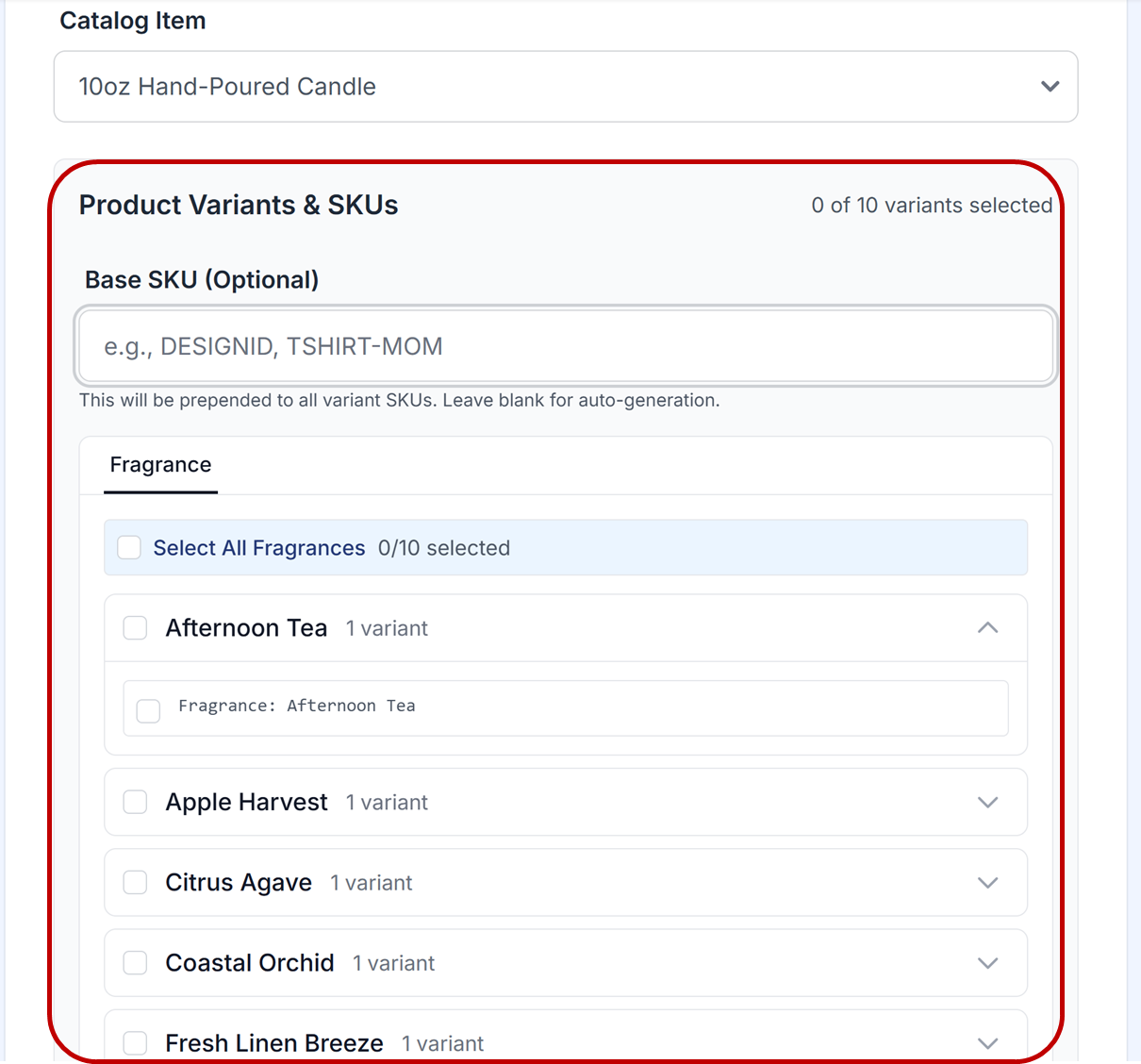Collapse the Afternoon Tea section chevron
Viewport: 1141px width, 1064px height.
click(x=987, y=628)
